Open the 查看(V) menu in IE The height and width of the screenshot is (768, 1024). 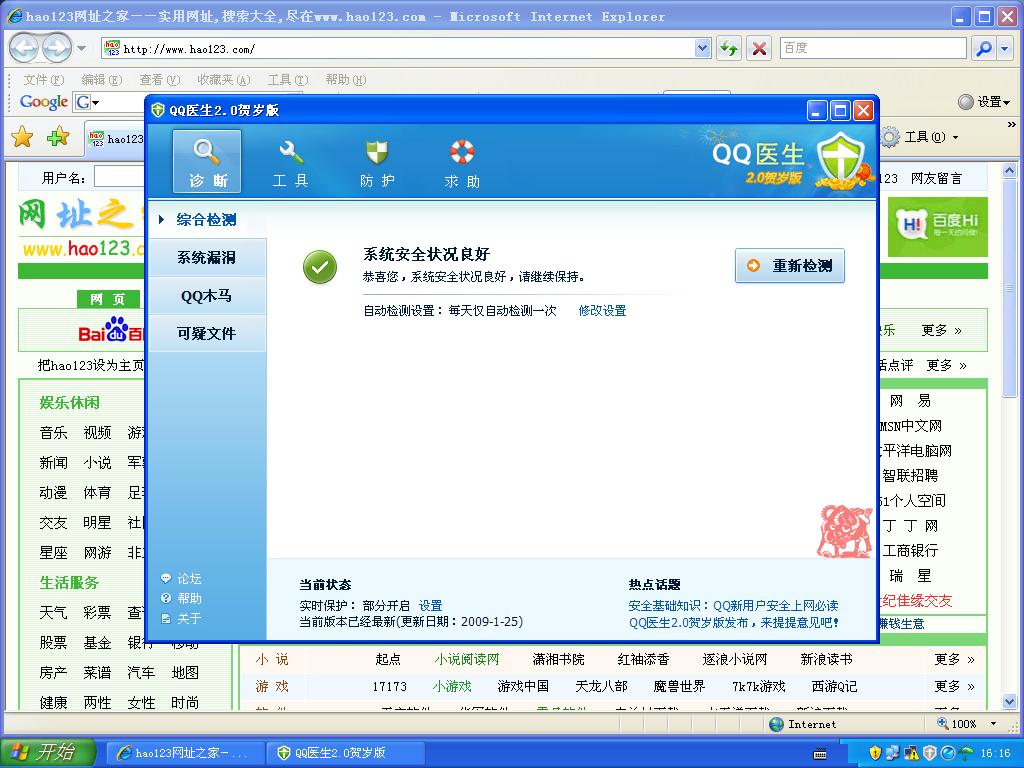tap(159, 80)
